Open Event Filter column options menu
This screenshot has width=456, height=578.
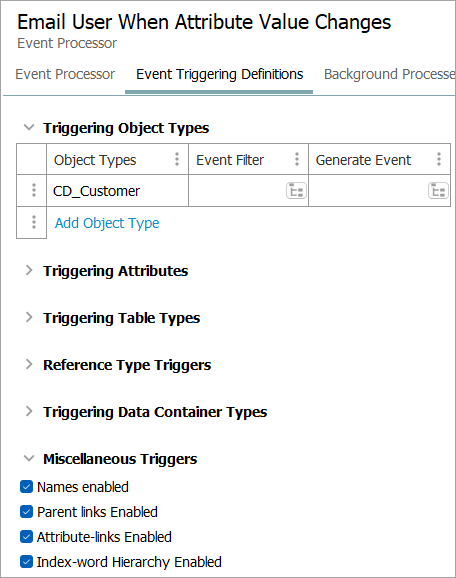297,159
